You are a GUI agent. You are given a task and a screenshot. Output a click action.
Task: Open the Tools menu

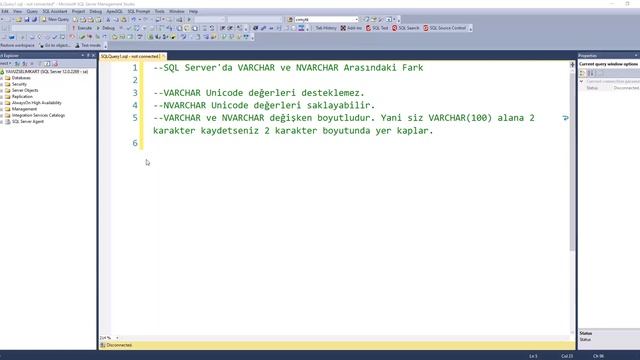[x=160, y=11]
